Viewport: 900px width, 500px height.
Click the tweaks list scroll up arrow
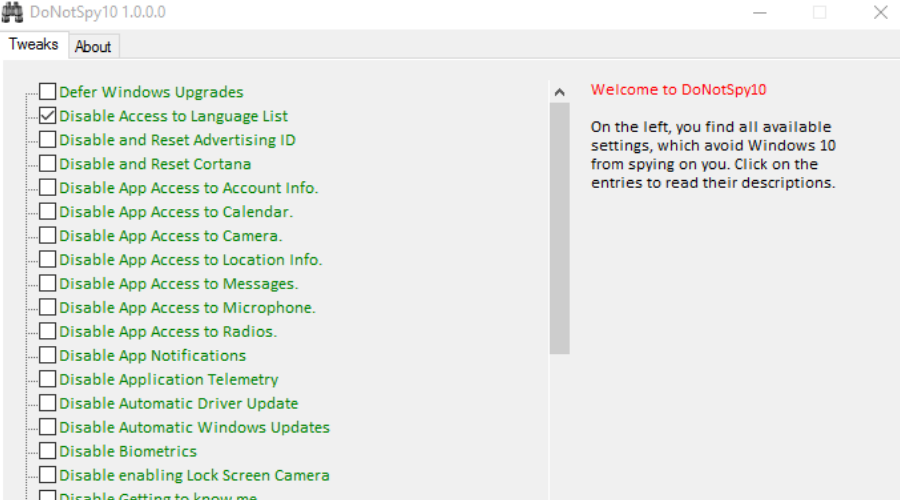(x=560, y=92)
